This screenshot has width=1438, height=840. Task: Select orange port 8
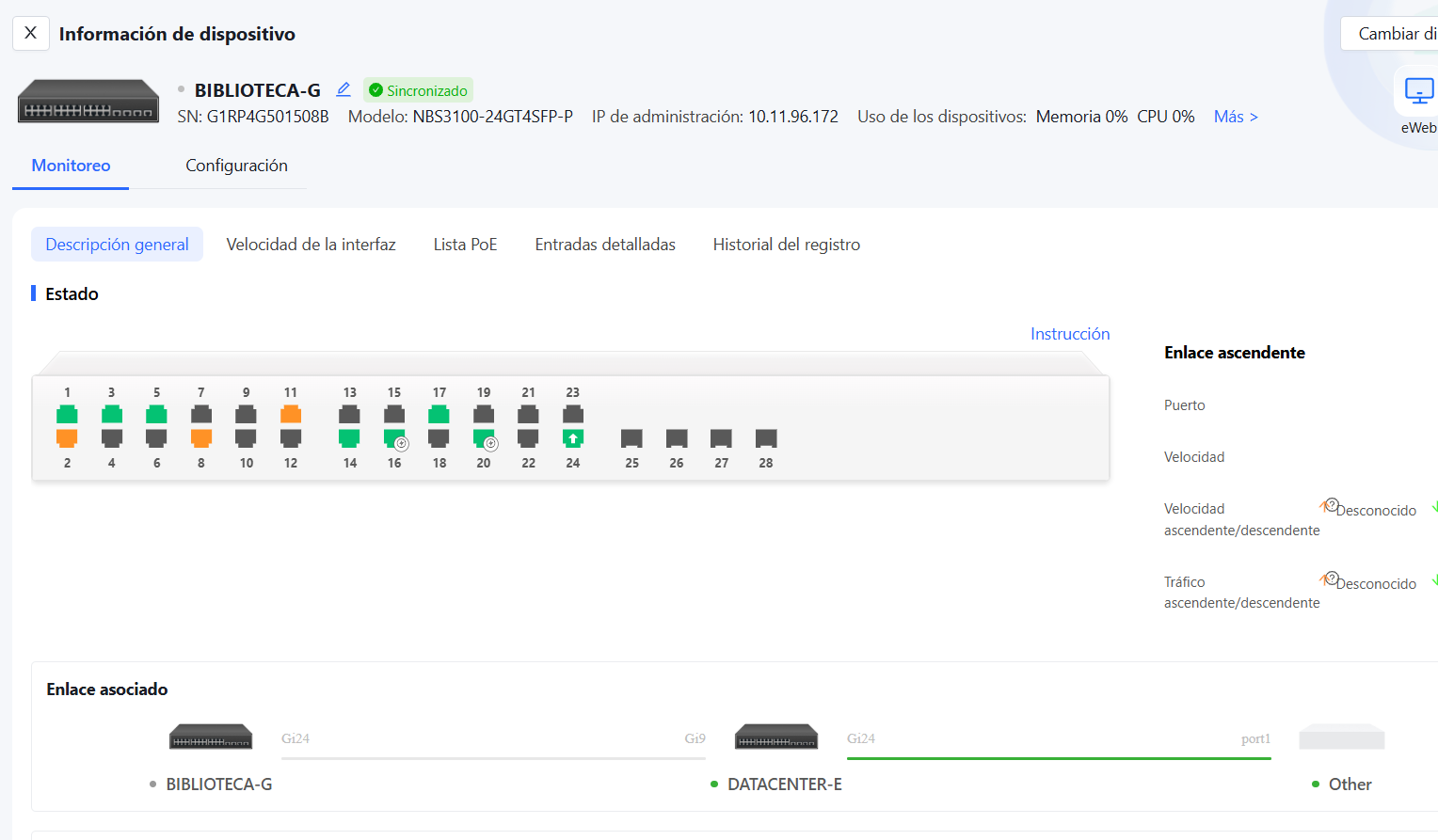click(x=201, y=438)
